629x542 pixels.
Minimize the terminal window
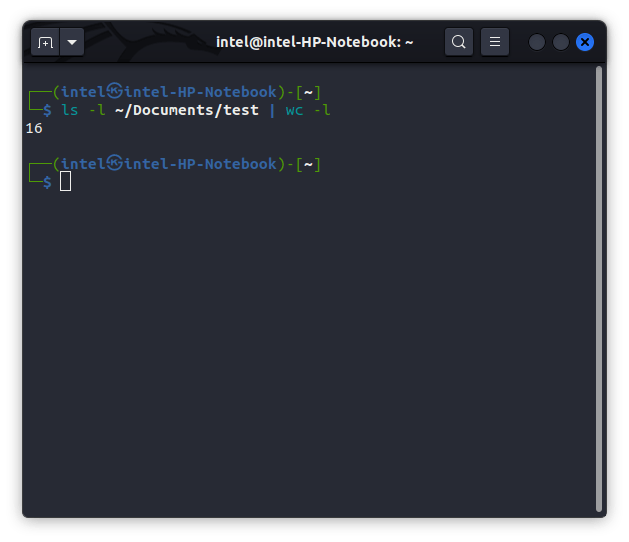[x=537, y=42]
